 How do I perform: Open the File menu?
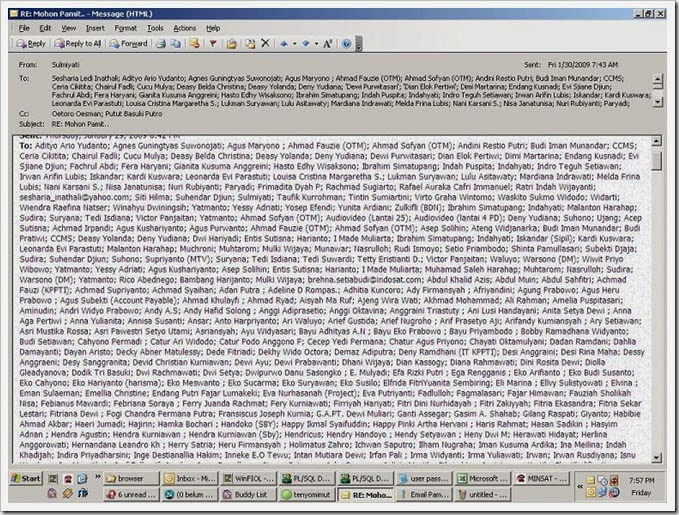(x=24, y=28)
